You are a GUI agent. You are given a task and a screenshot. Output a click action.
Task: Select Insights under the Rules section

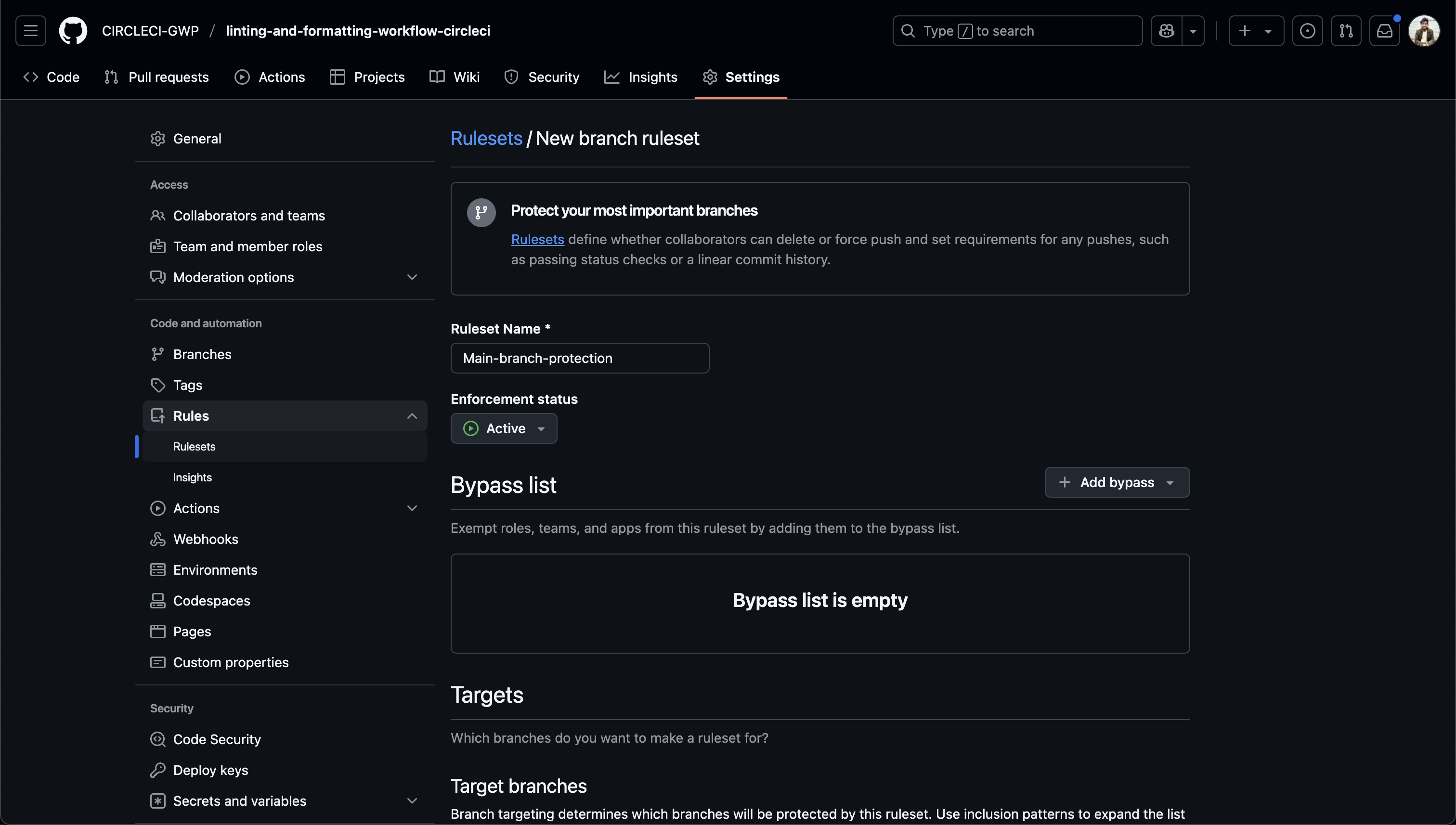coord(192,477)
